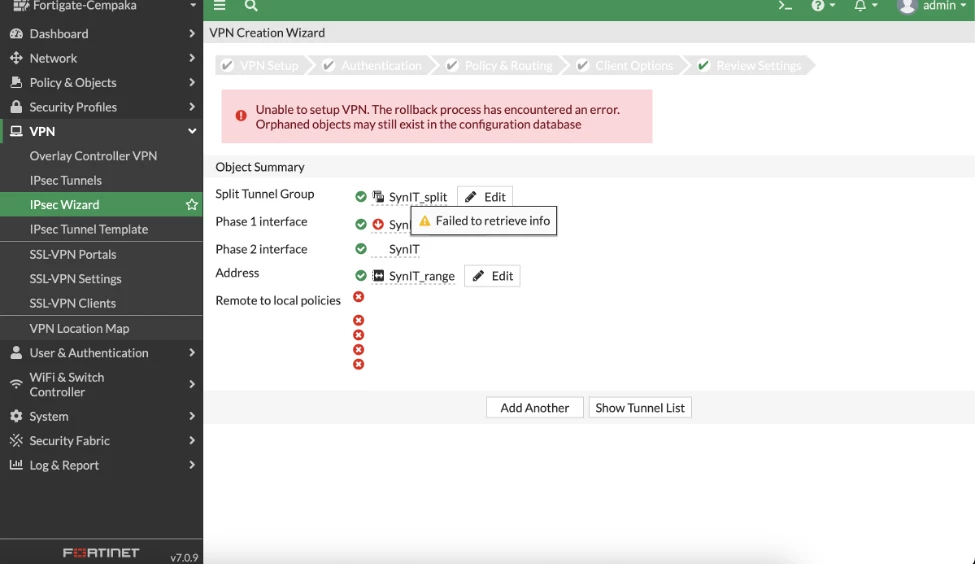Click the Dashboard gauge icon
The height and width of the screenshot is (564, 977).
[16, 34]
